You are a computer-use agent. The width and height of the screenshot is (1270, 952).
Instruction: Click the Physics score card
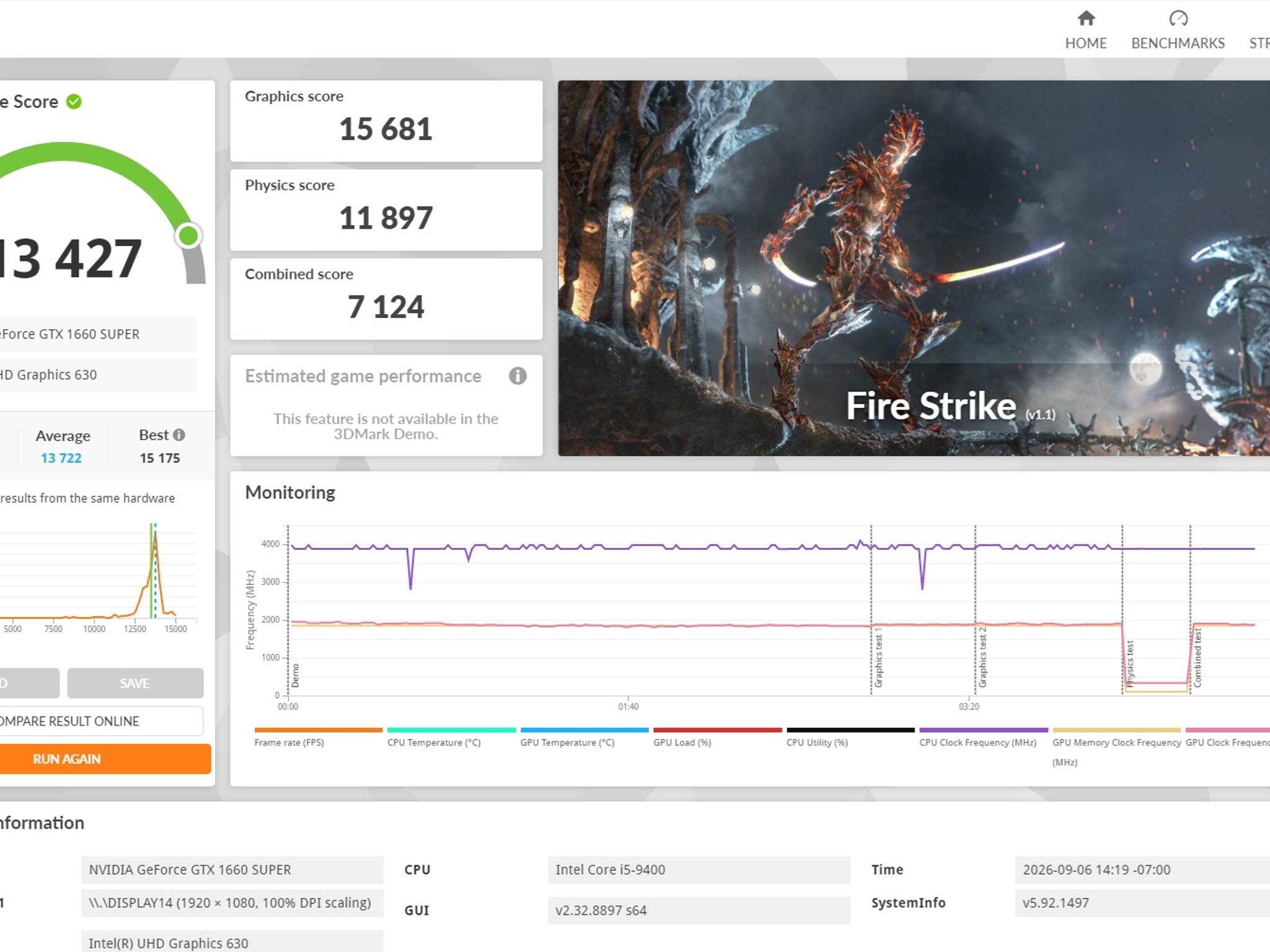386,210
